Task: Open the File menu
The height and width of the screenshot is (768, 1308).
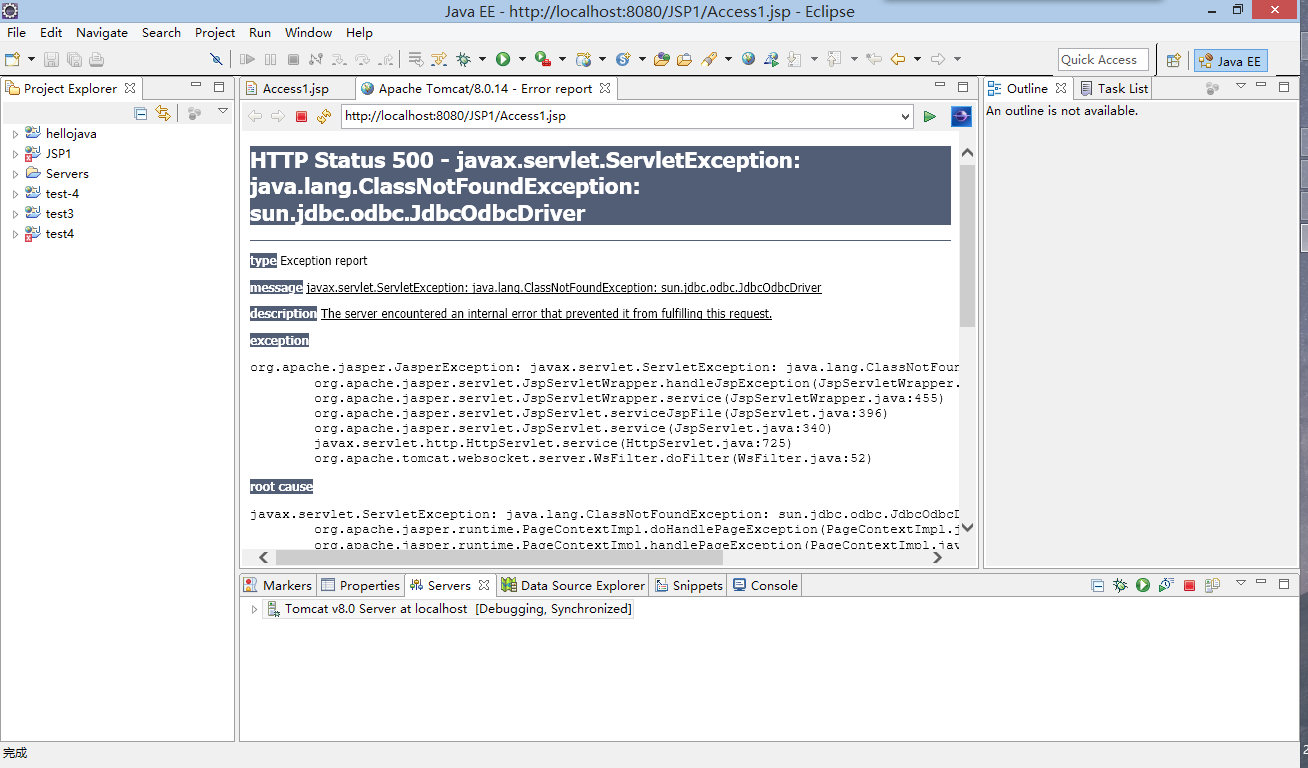Action: pos(16,32)
